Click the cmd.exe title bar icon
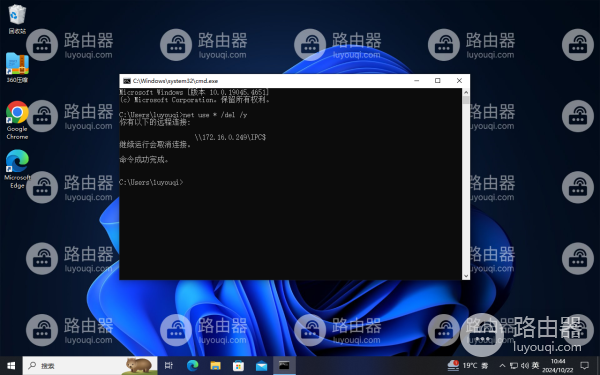 click(x=127, y=81)
